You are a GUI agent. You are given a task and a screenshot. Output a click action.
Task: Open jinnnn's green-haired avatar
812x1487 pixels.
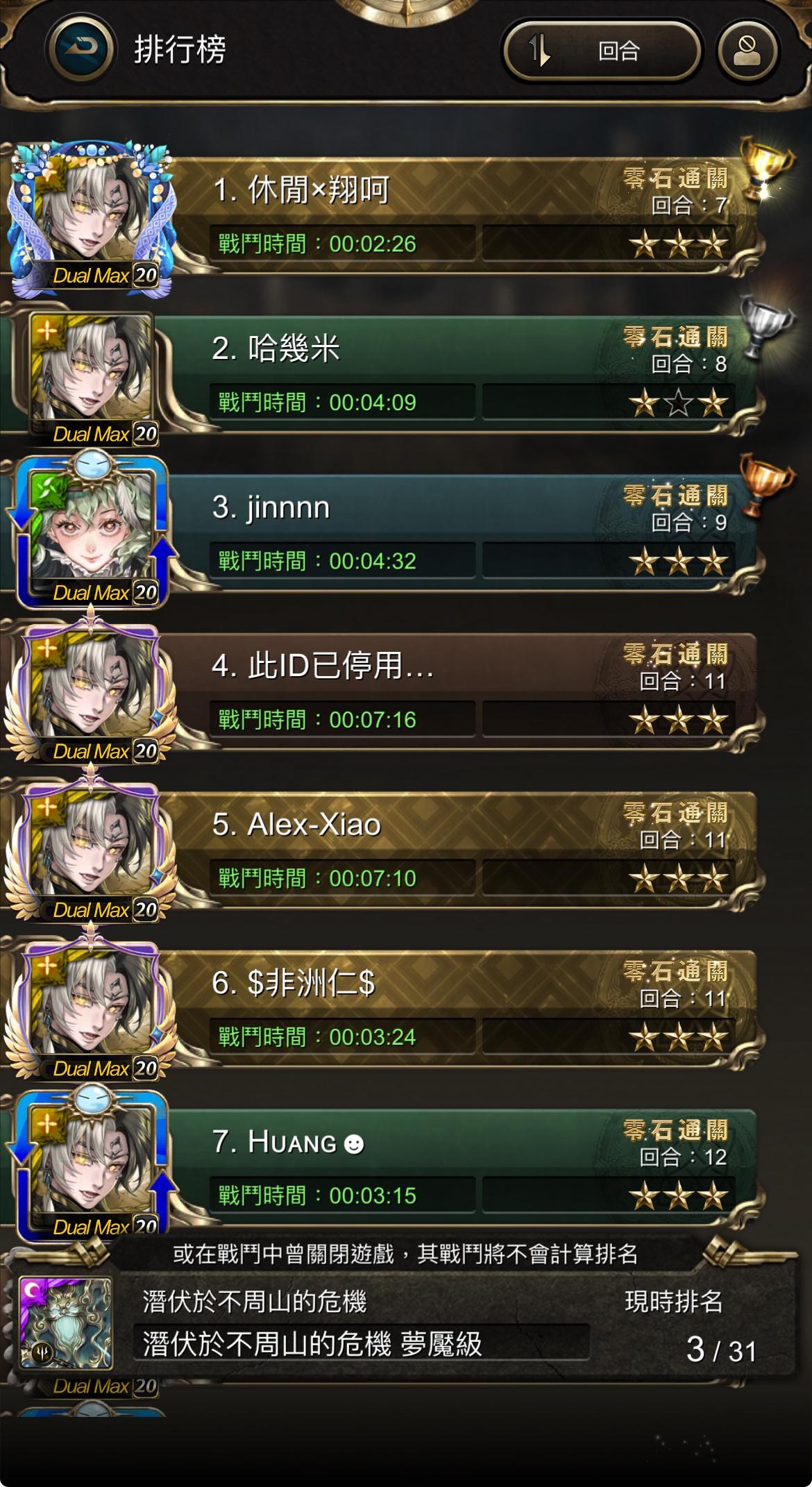91,531
